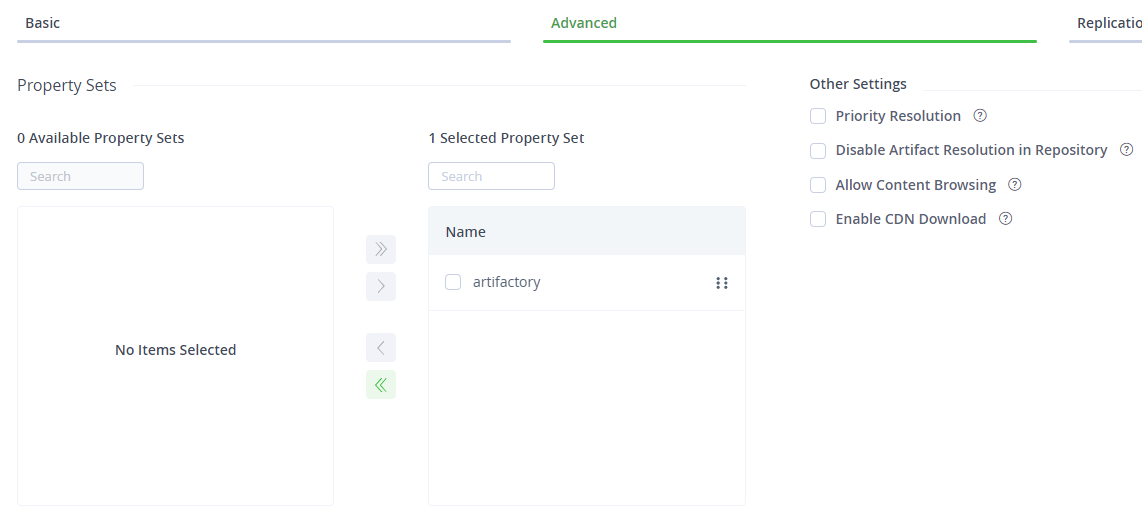
Task: Click the green move all left button
Action: point(381,385)
